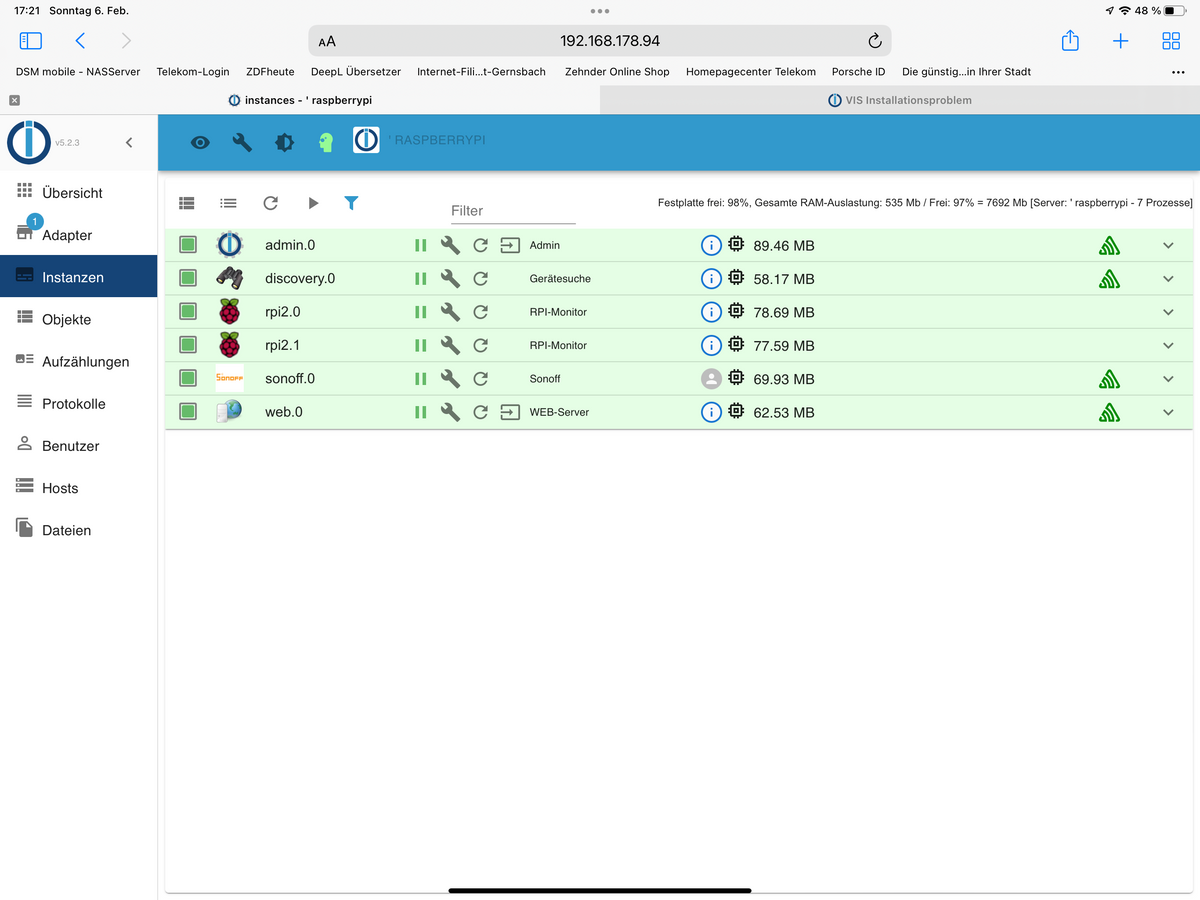Viewport: 1200px width, 900px height.
Task: Click the status square of admin.0
Action: [188, 245]
